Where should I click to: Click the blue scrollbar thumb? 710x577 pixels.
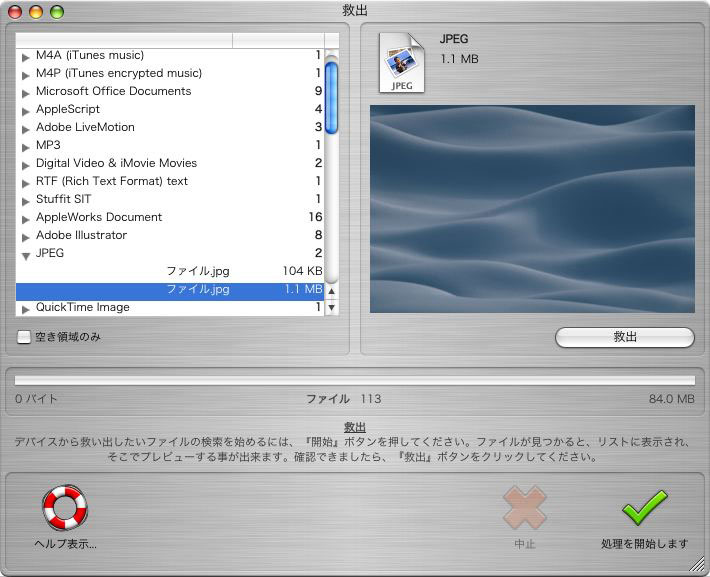click(331, 97)
